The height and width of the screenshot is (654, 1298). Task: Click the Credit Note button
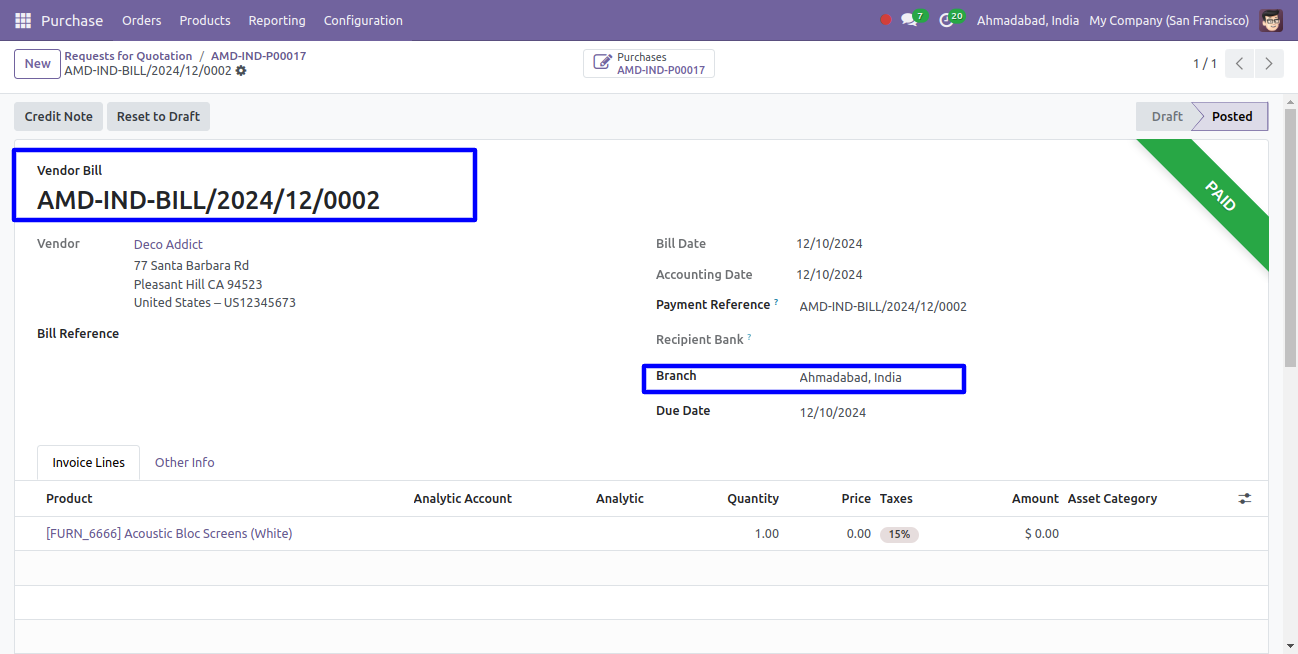click(58, 116)
